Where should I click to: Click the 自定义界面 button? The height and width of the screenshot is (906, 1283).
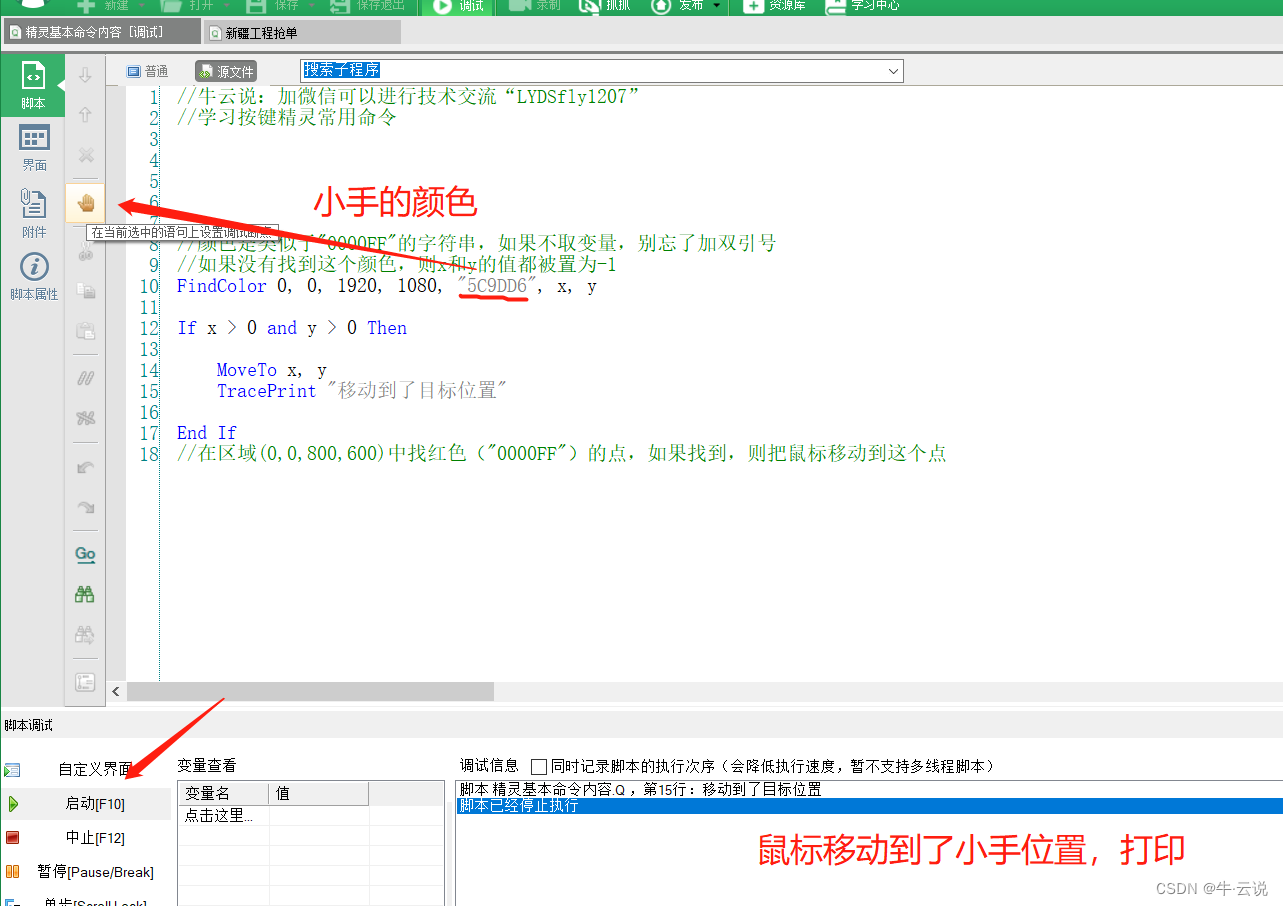pyautogui.click(x=84, y=769)
